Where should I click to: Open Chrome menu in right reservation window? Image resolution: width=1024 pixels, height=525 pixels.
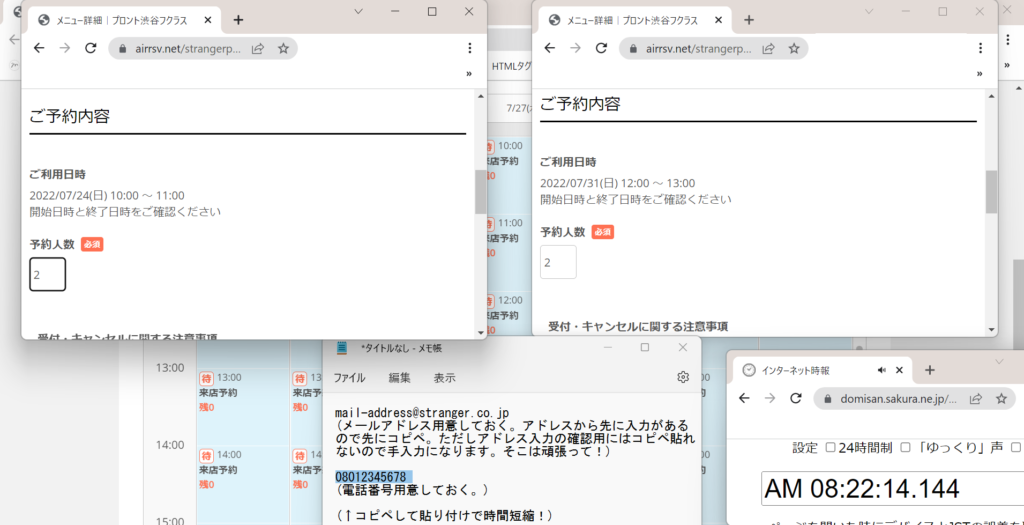point(980,48)
